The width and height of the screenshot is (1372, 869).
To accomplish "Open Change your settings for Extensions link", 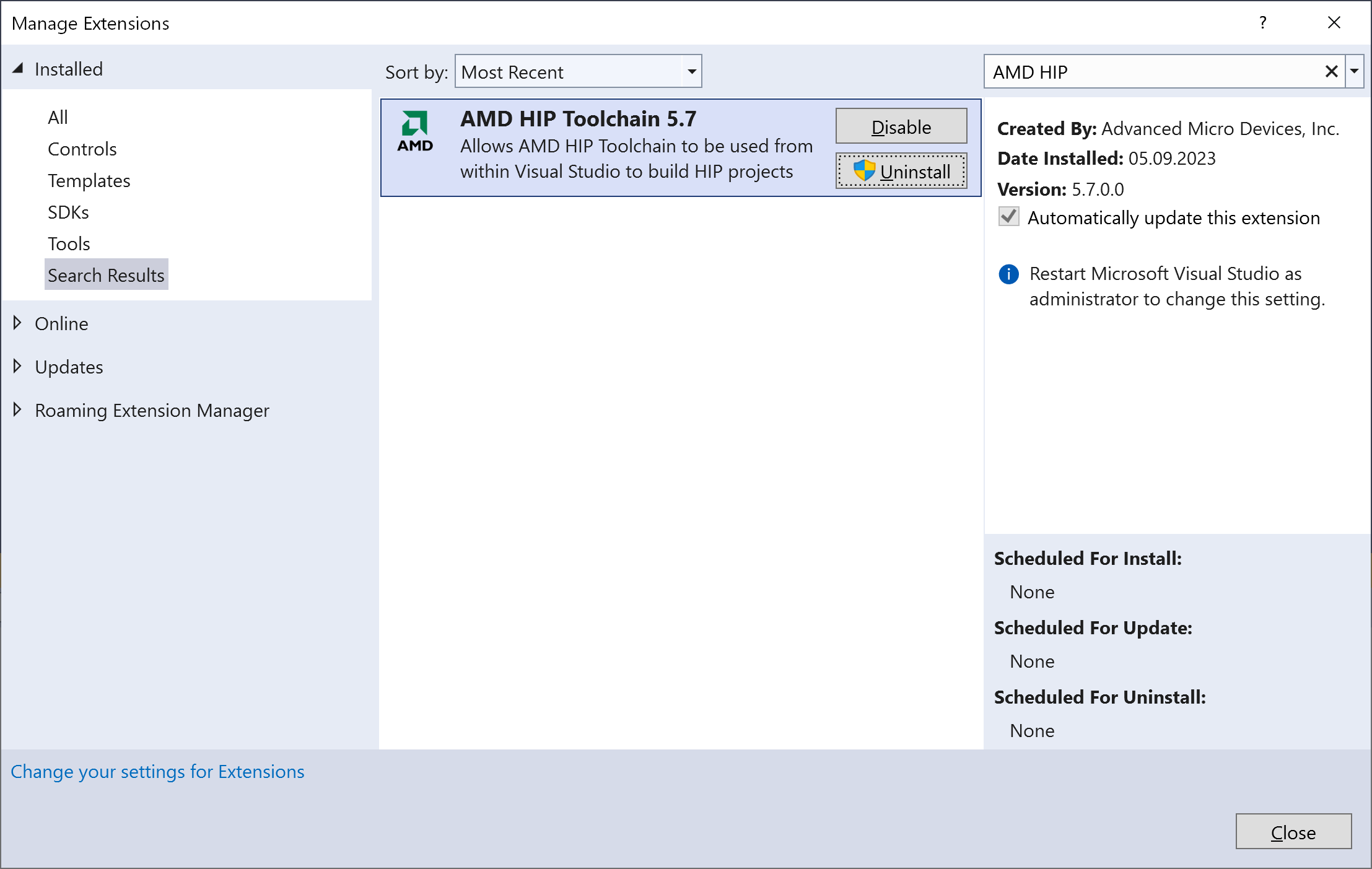I will 157,772.
